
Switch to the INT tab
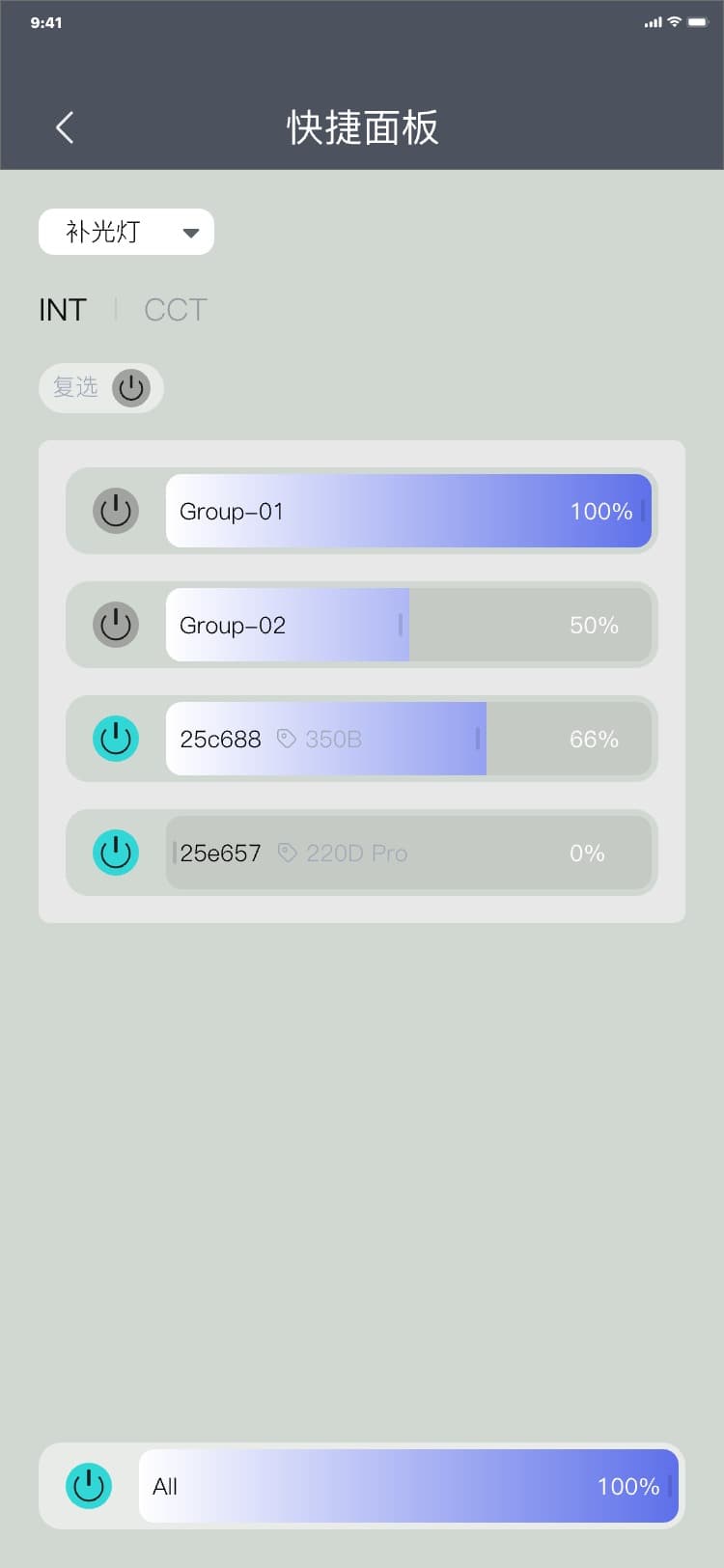63,310
